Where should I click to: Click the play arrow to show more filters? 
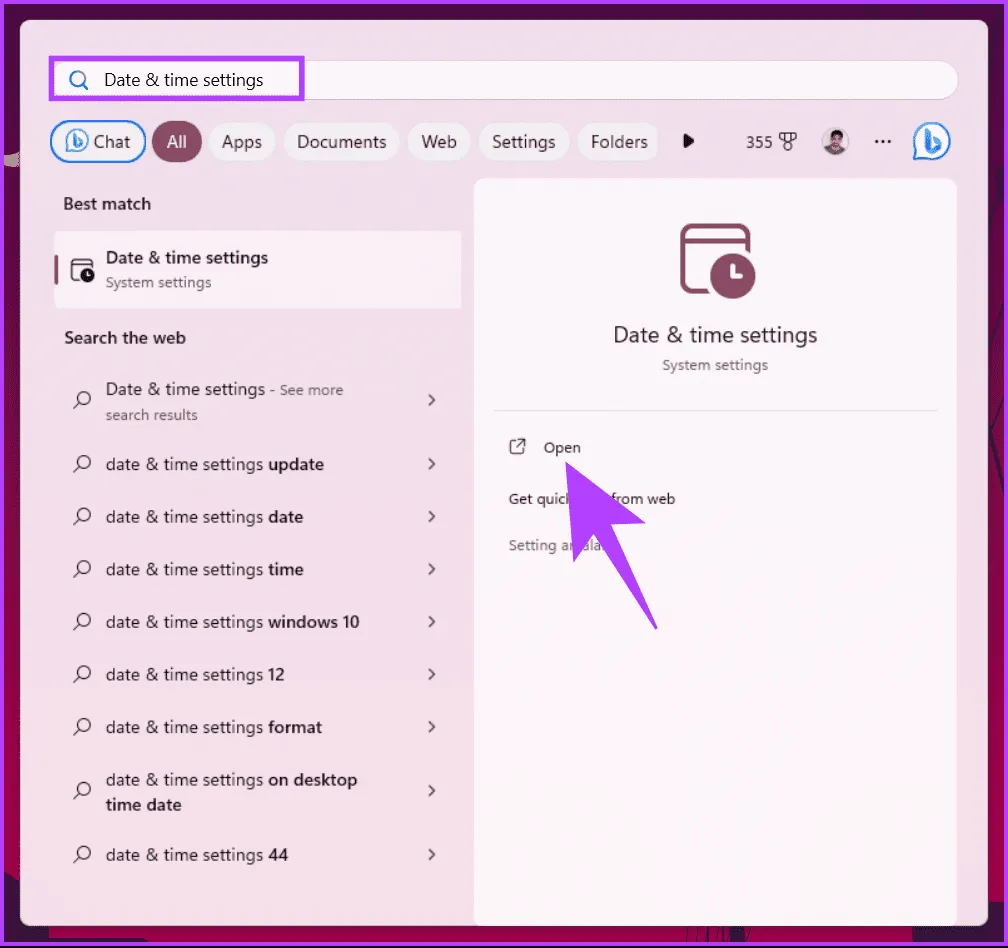688,142
